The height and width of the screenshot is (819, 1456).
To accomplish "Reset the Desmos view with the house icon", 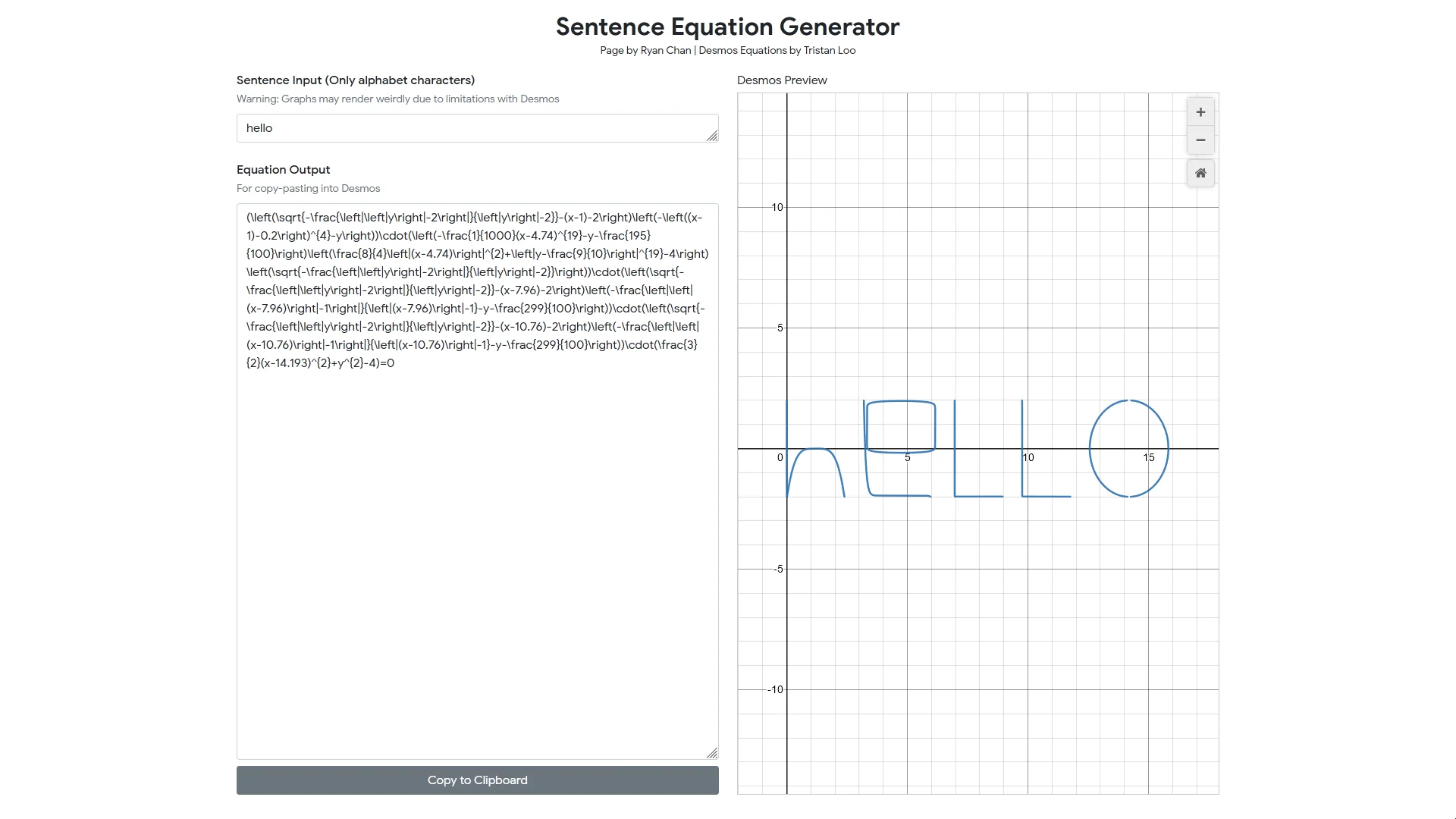I will tap(1200, 173).
